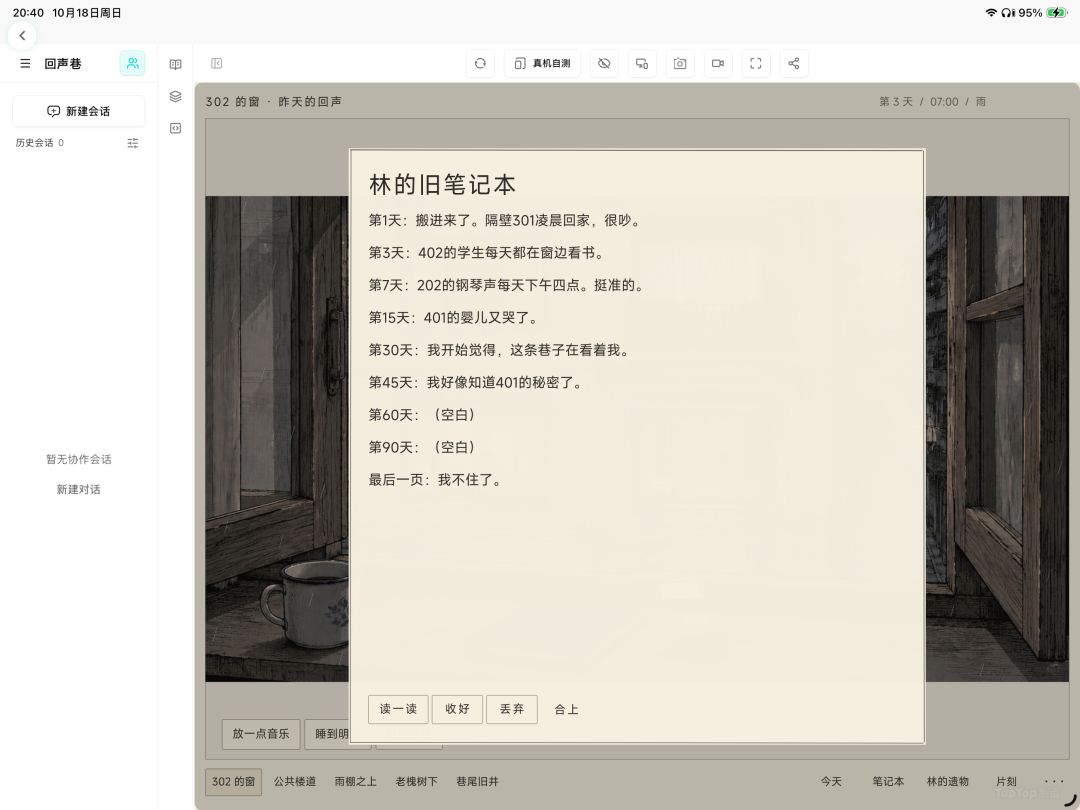Switch to 公共楼道 tab
The width and height of the screenshot is (1080, 810).
tap(295, 782)
